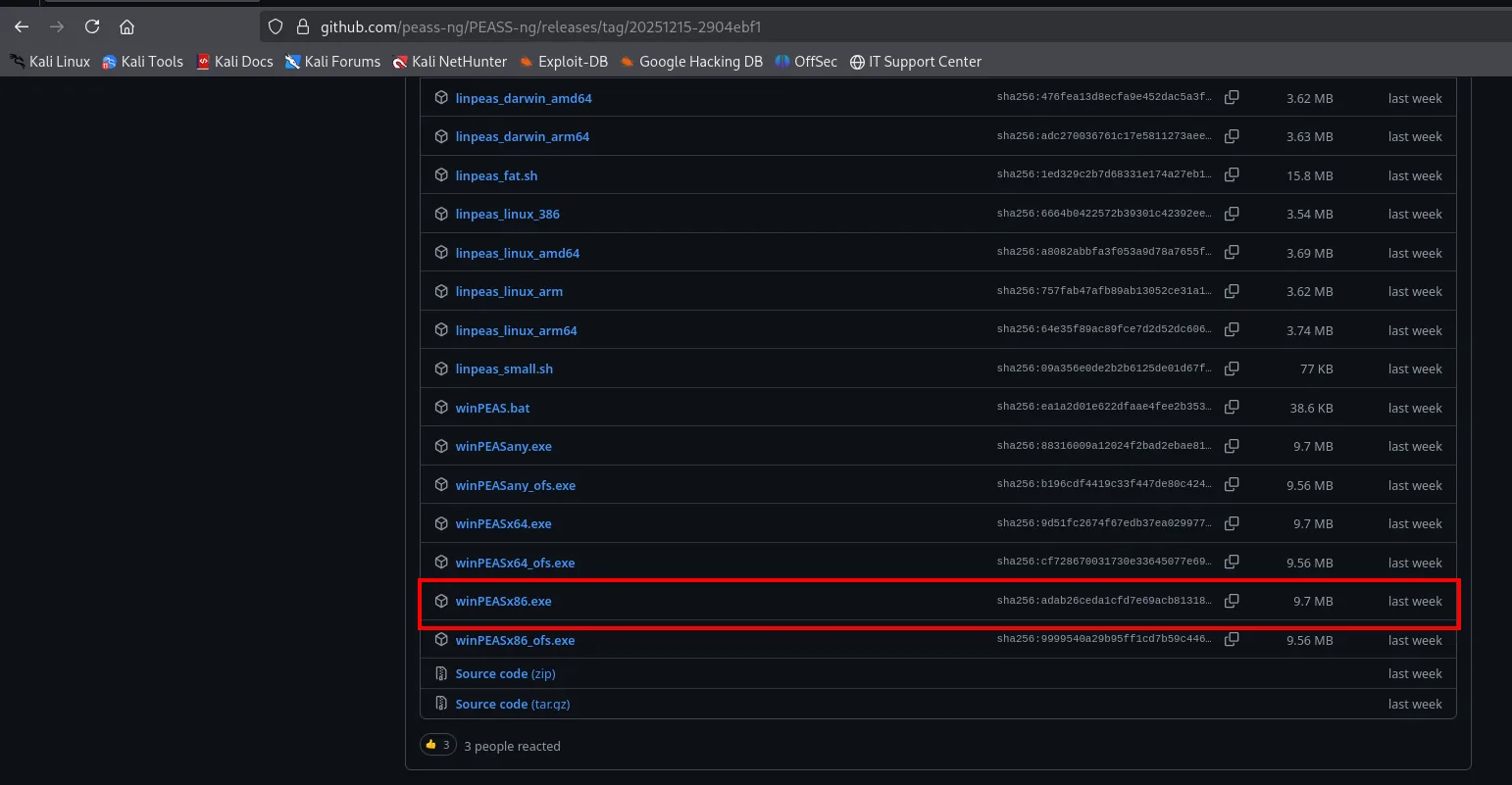Download Source code (zip)
This screenshot has width=1512, height=785.
click(x=505, y=673)
